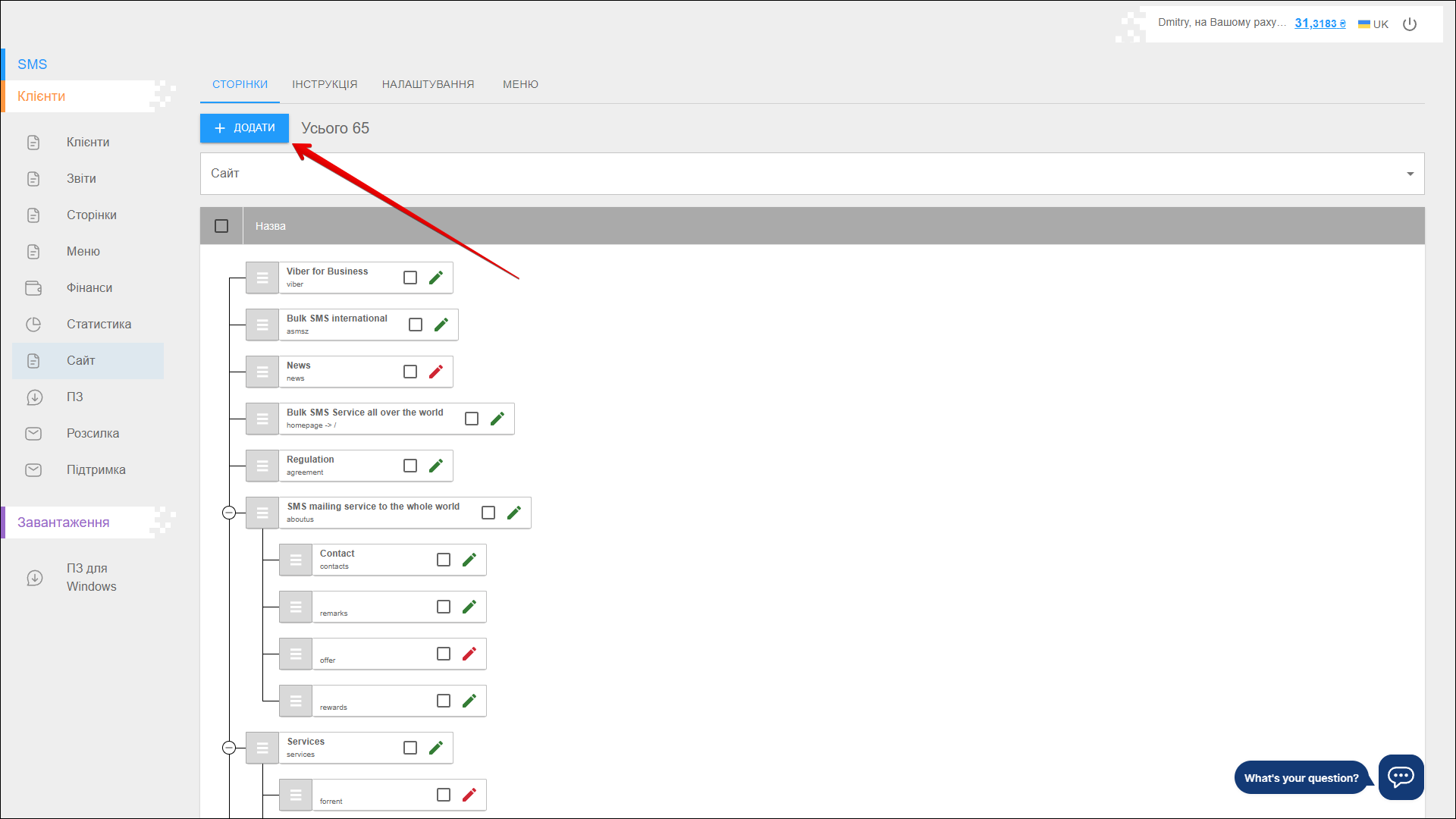Click drag handle icon of Regulation page
This screenshot has width=1456, height=819.
pyautogui.click(x=262, y=466)
